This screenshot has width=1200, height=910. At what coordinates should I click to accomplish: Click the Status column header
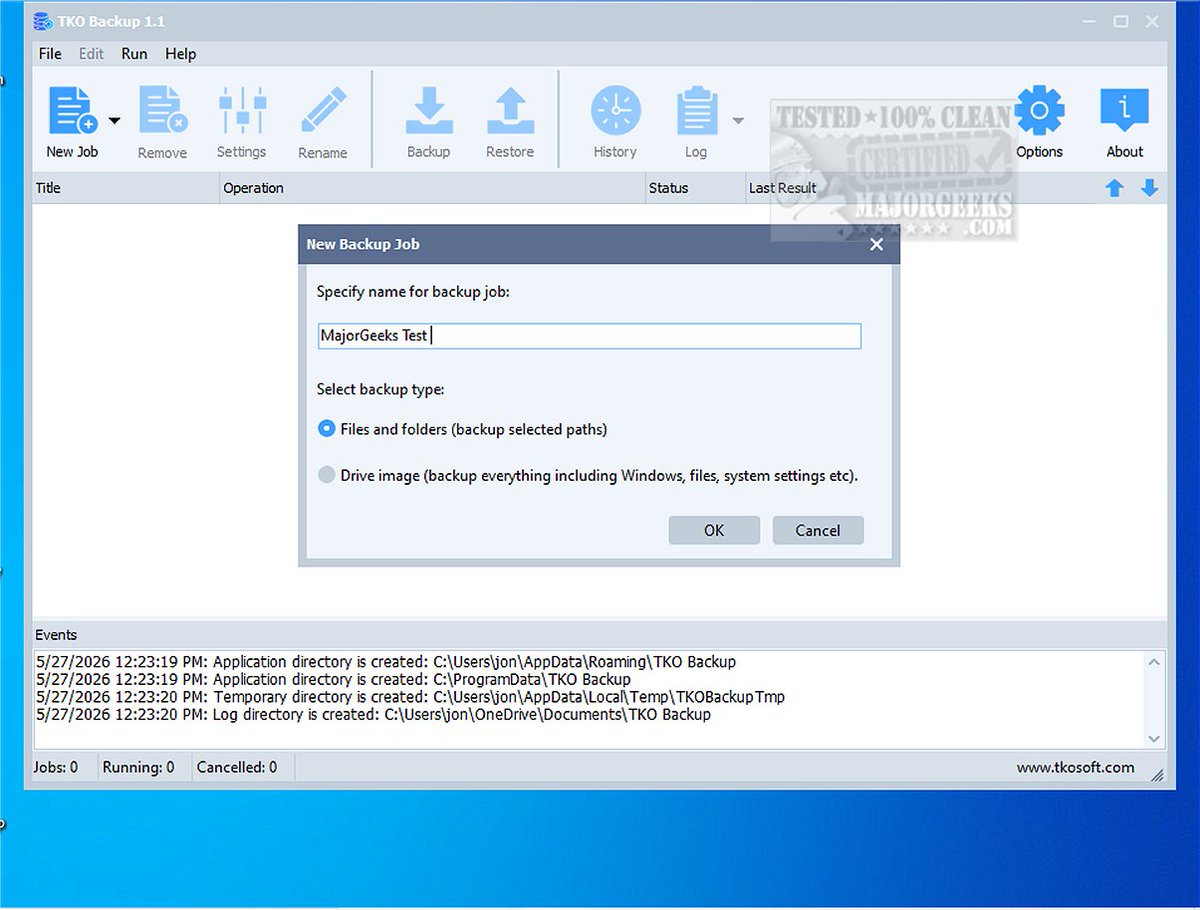click(695, 188)
